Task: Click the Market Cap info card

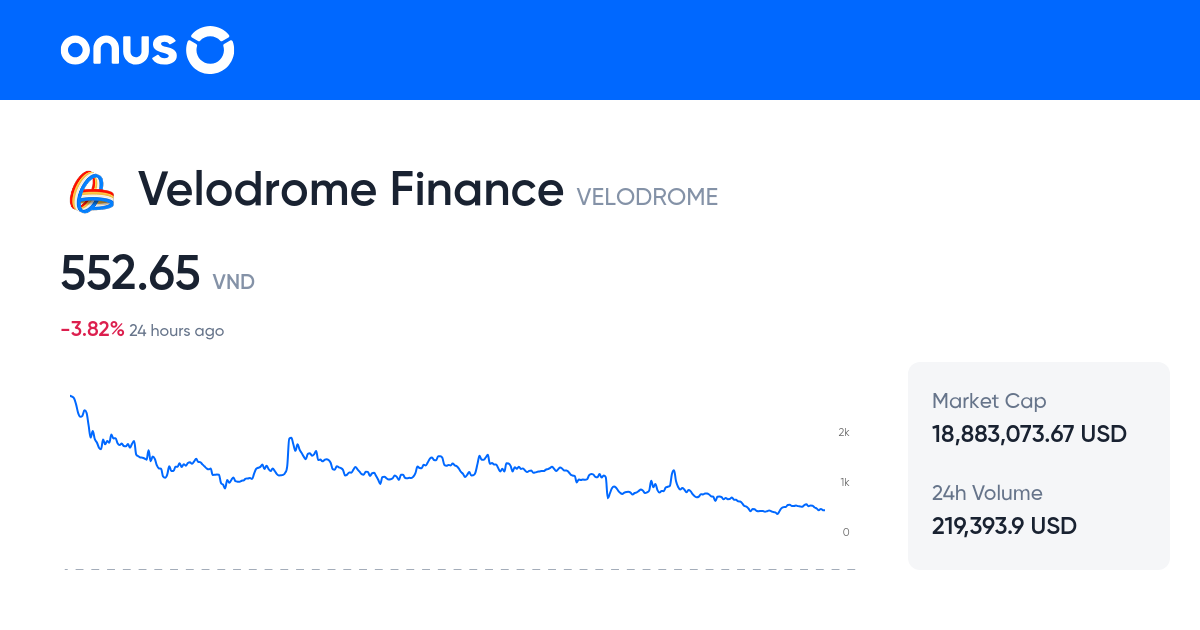Action: 1038,420
